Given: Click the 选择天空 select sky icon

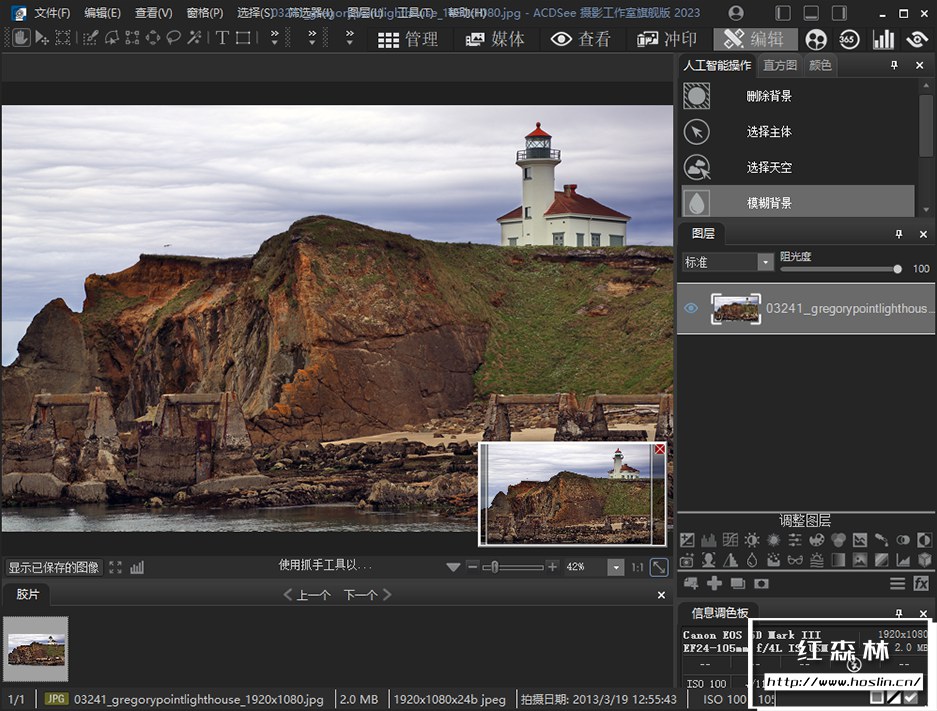Looking at the screenshot, I should point(697,167).
